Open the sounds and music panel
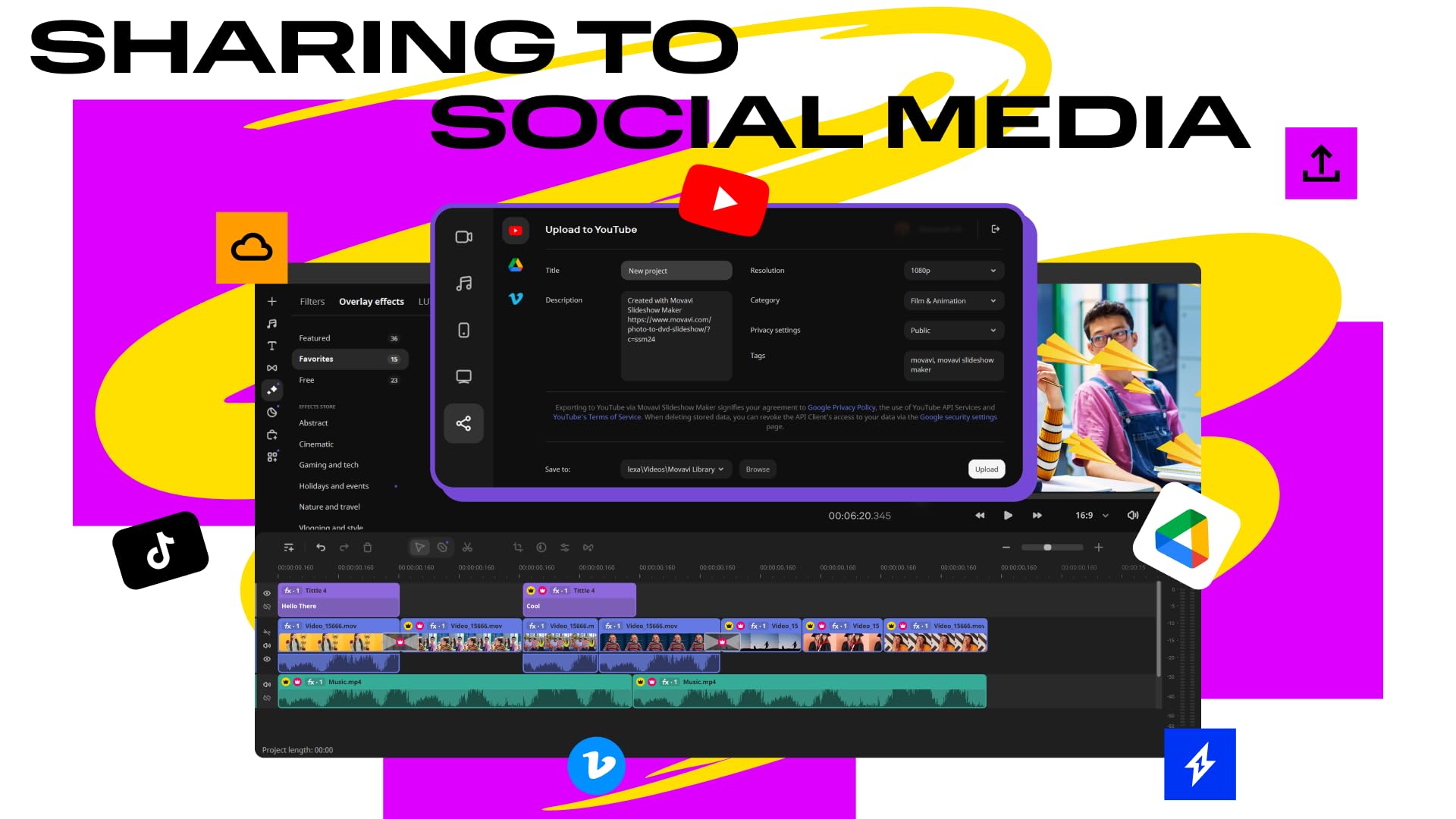1456x819 pixels. (272, 324)
